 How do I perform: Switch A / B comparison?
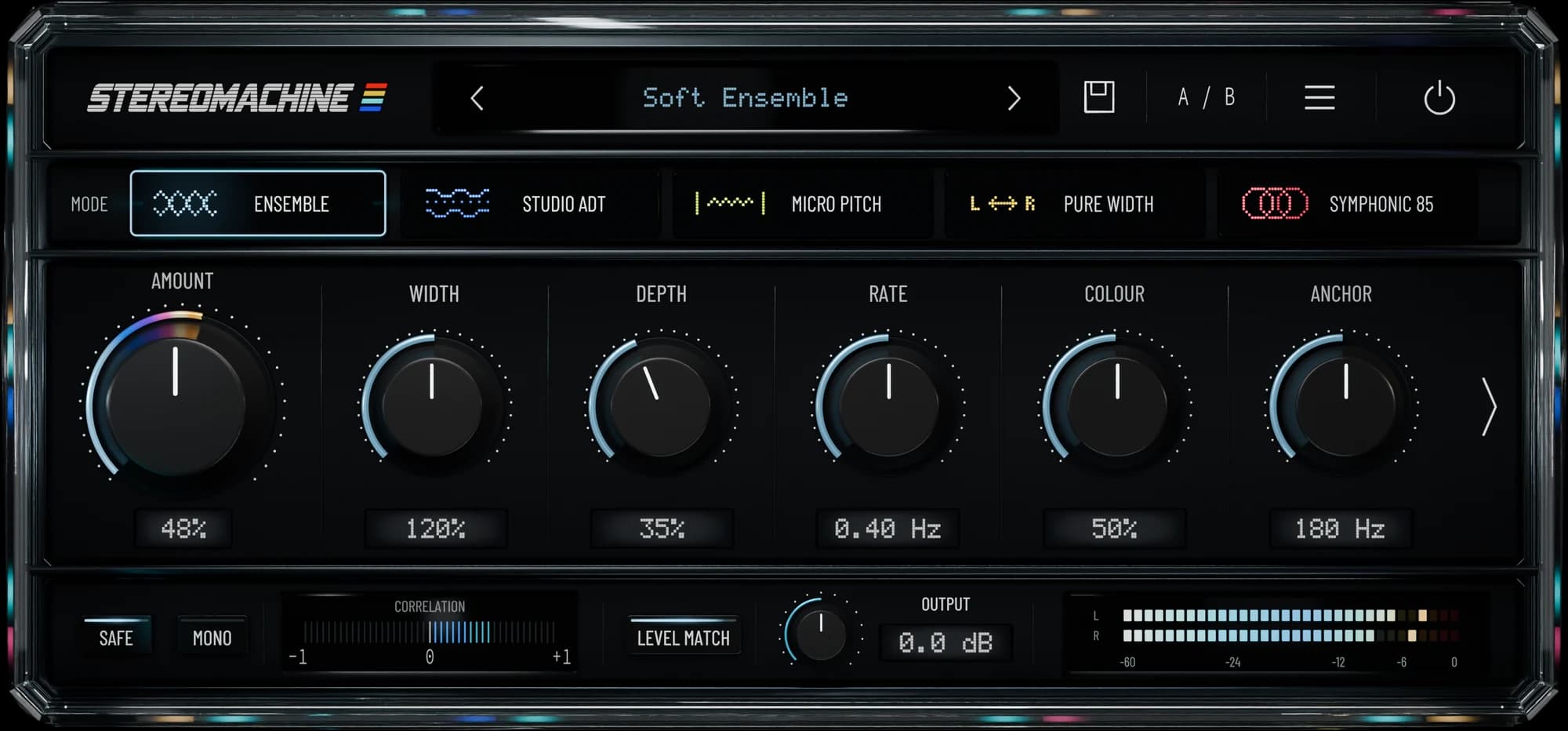coord(1207,97)
